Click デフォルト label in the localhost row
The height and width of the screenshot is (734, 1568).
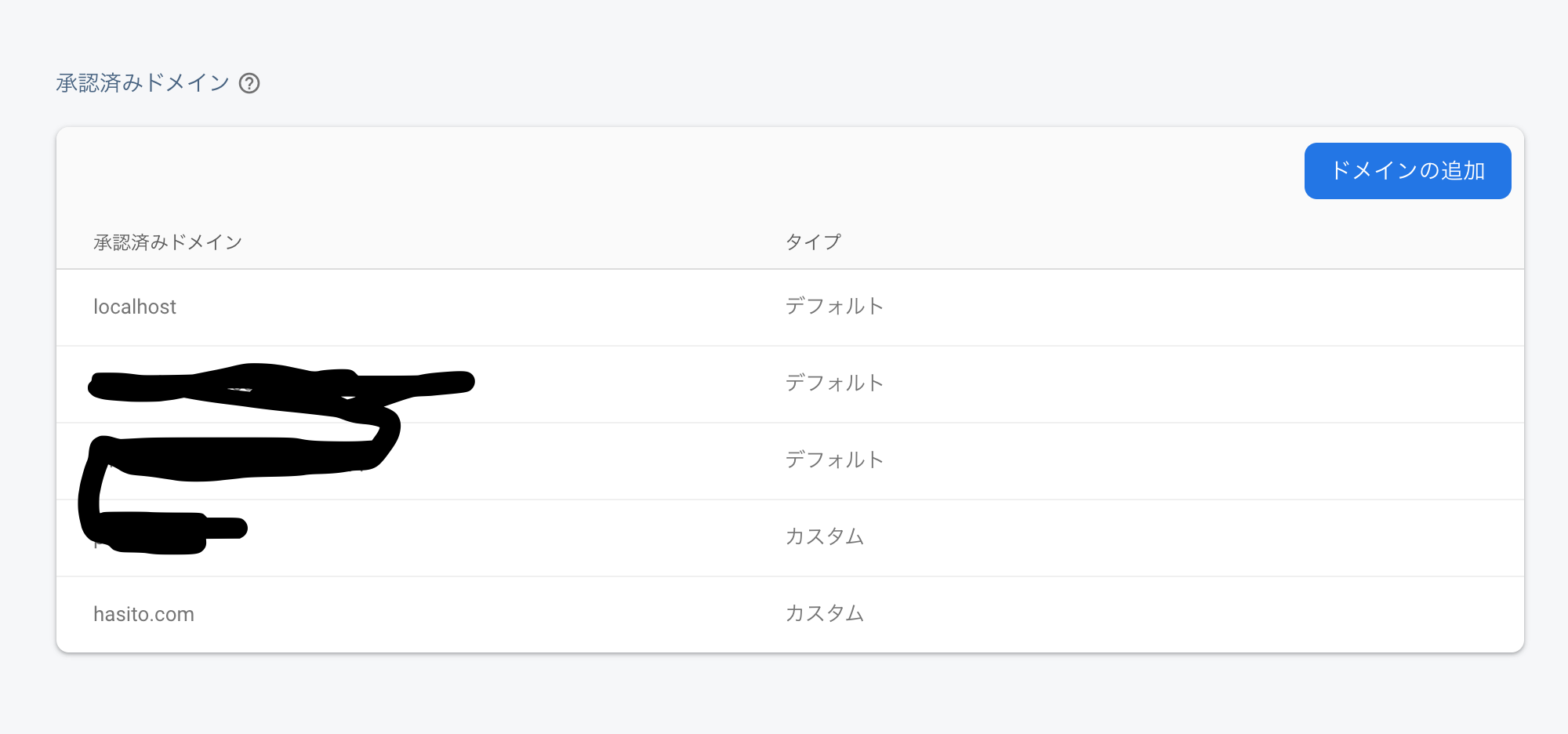click(833, 307)
